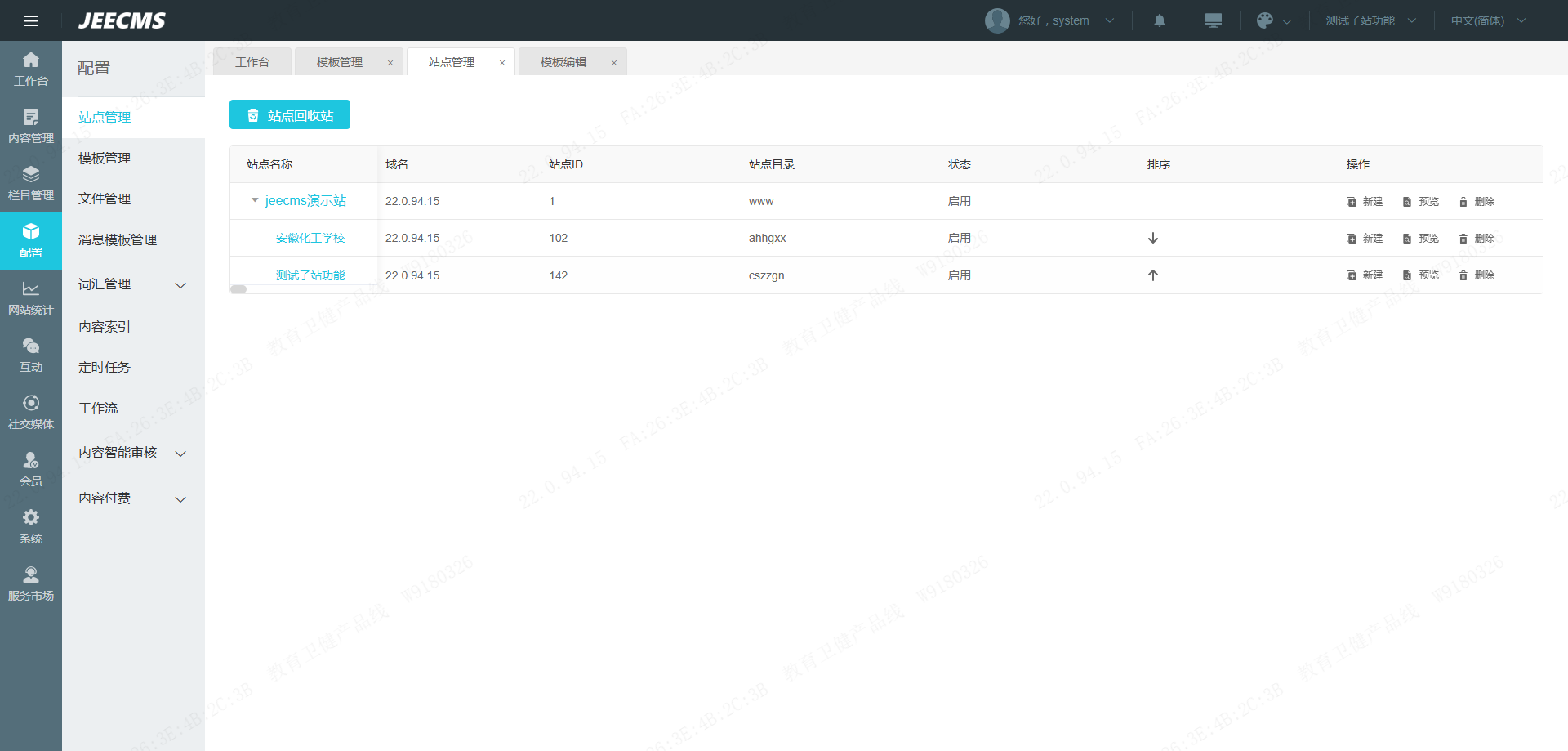This screenshot has width=1568, height=751.
Task: Click the monitor display icon in header
Action: click(x=1213, y=20)
